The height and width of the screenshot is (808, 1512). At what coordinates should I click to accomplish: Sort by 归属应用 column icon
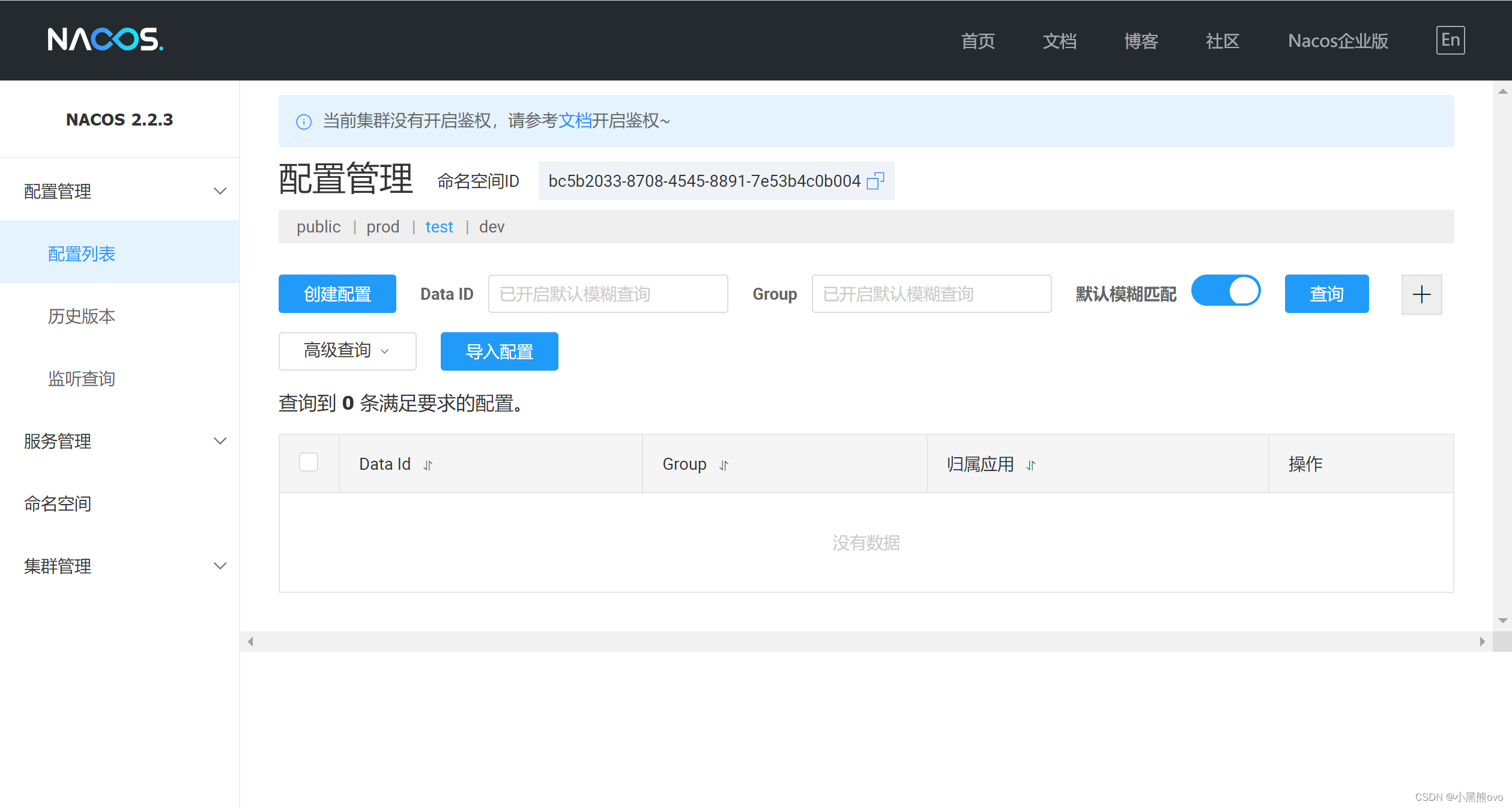(1030, 465)
